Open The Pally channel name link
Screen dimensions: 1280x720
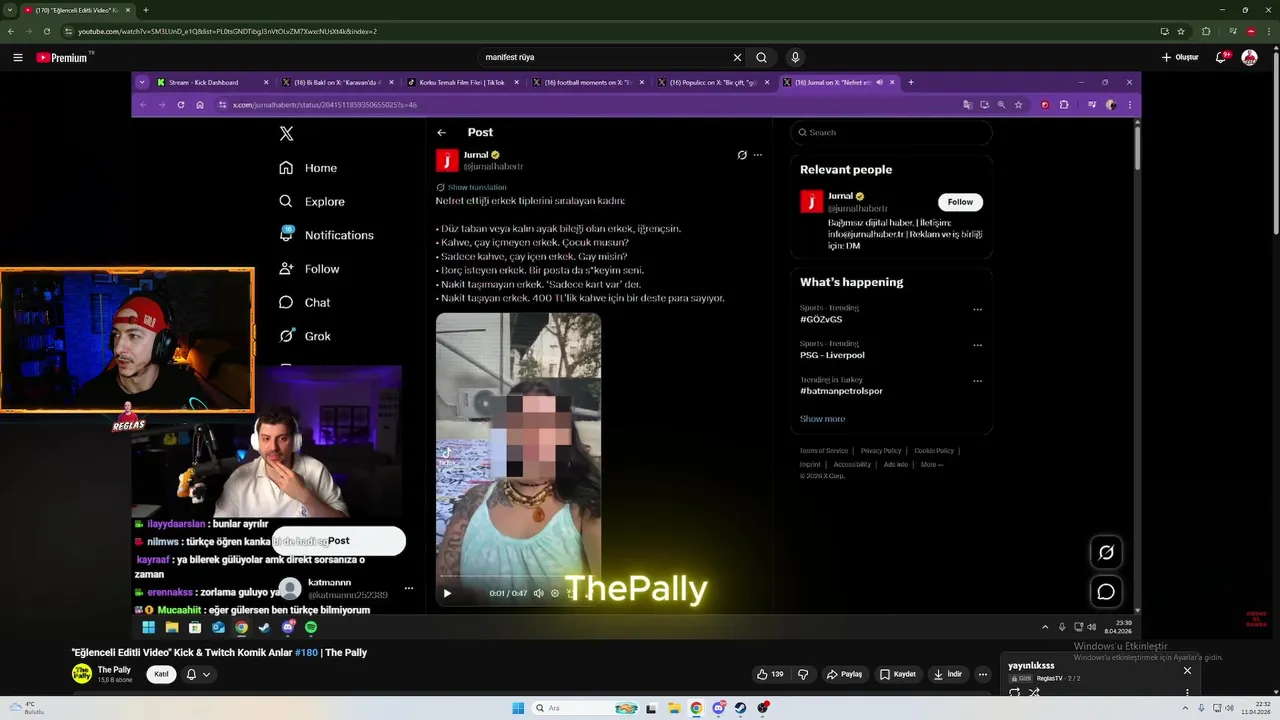pos(114,670)
